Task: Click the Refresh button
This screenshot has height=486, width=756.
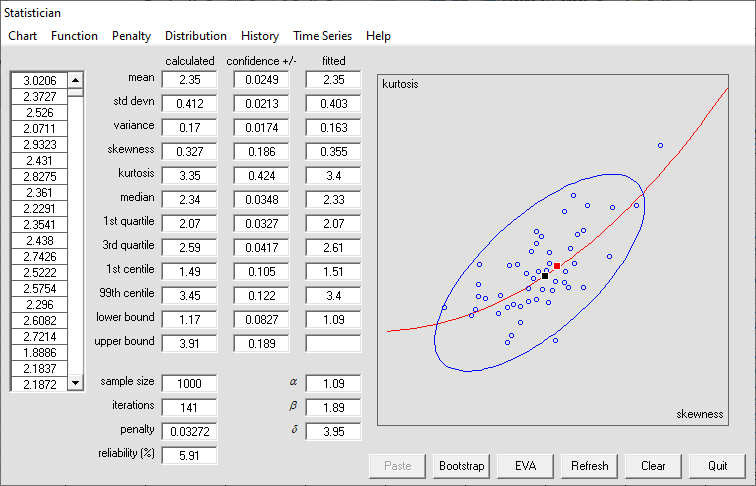Action: click(589, 466)
